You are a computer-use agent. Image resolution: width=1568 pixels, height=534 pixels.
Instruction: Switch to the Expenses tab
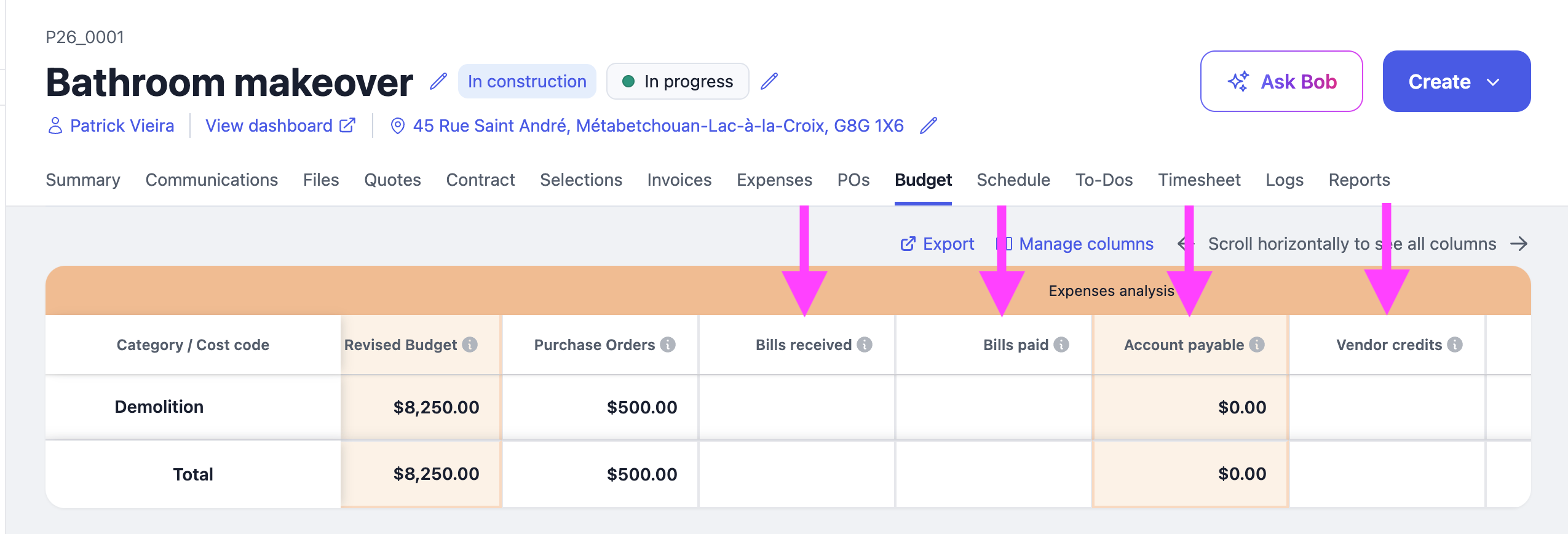[774, 180]
